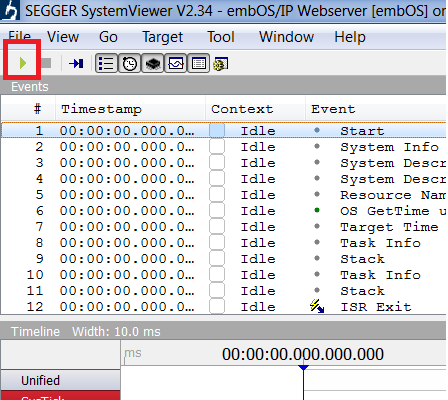Click the timestamp cell in row 3
The width and height of the screenshot is (448, 400).
click(127, 163)
